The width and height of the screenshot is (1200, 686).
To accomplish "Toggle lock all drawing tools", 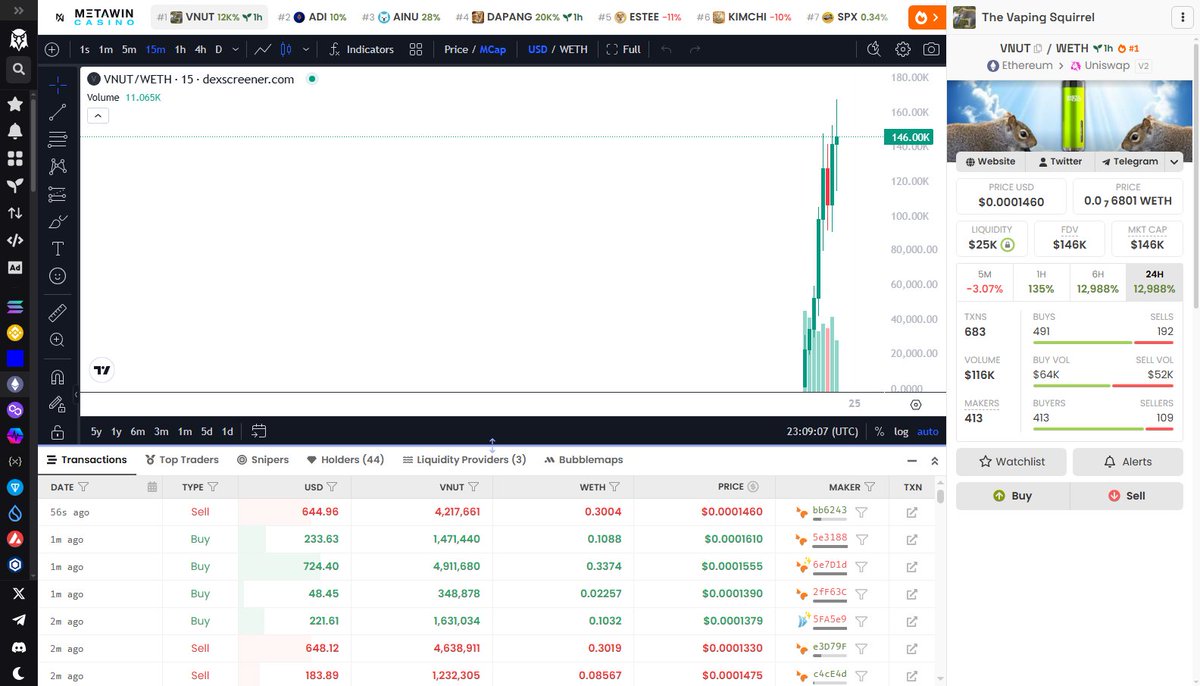I will click(x=58, y=432).
